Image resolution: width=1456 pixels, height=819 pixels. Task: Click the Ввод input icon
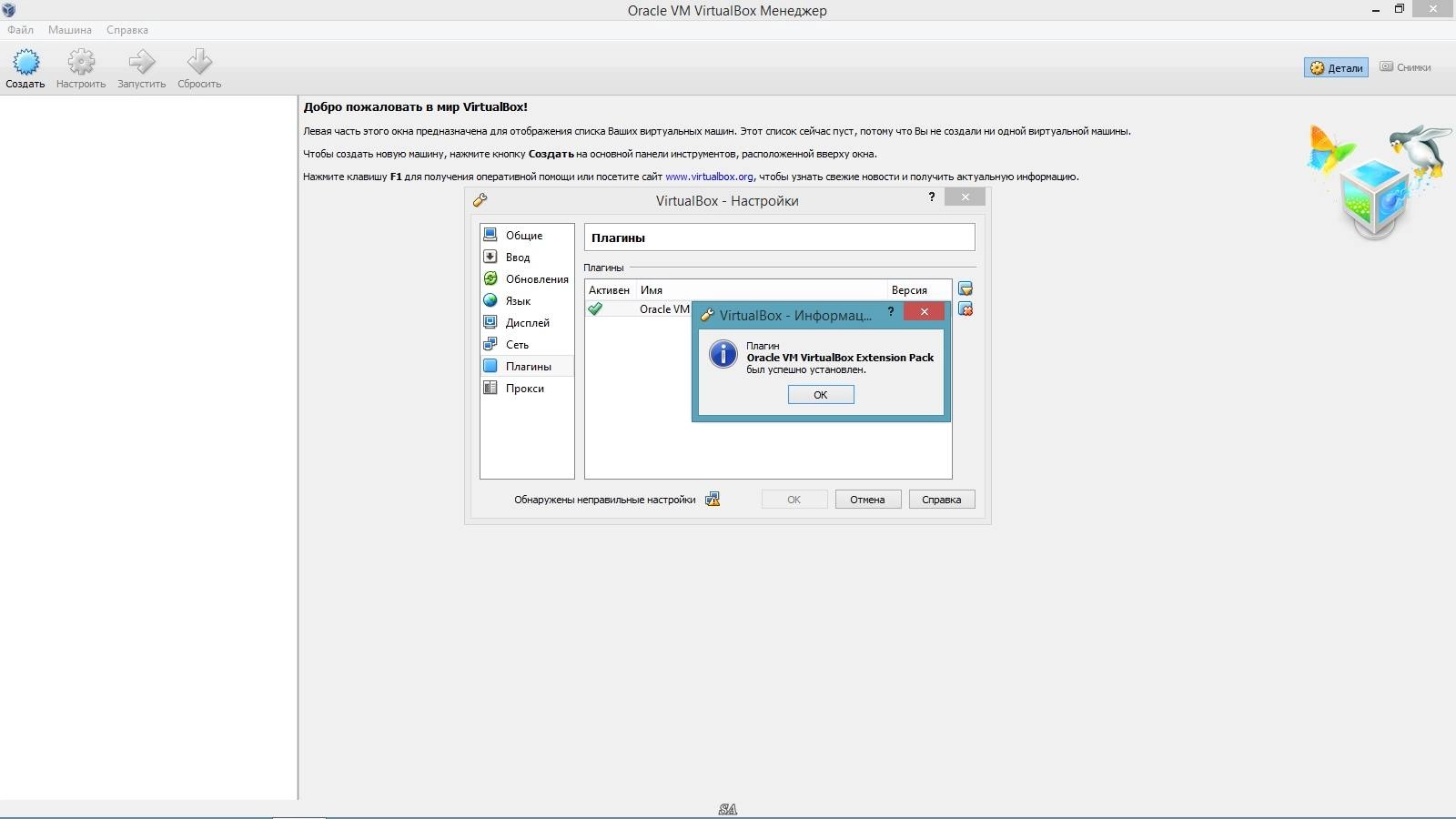pos(490,256)
